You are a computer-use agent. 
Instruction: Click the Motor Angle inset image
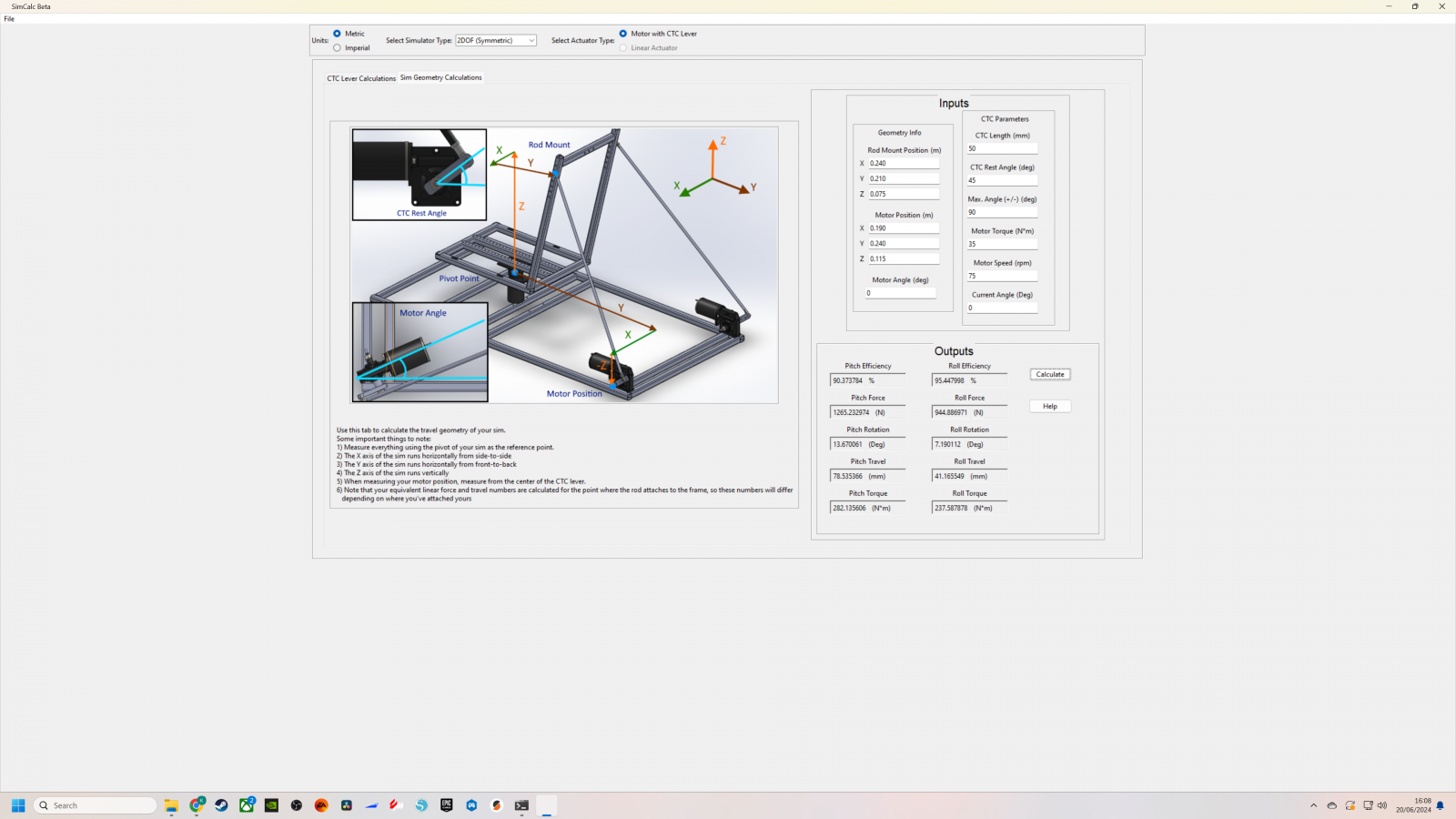(420, 352)
